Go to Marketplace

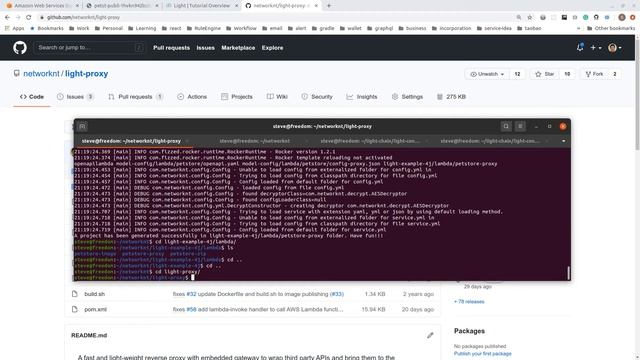238,48
